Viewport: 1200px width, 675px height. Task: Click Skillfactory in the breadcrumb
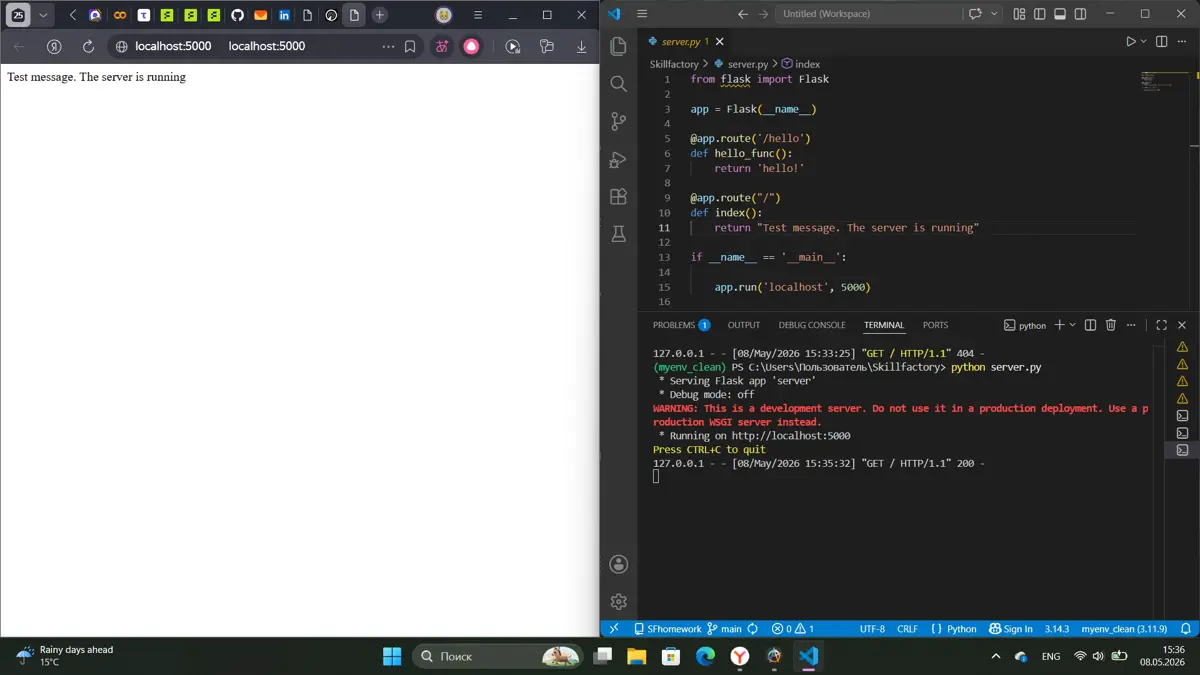[x=674, y=64]
